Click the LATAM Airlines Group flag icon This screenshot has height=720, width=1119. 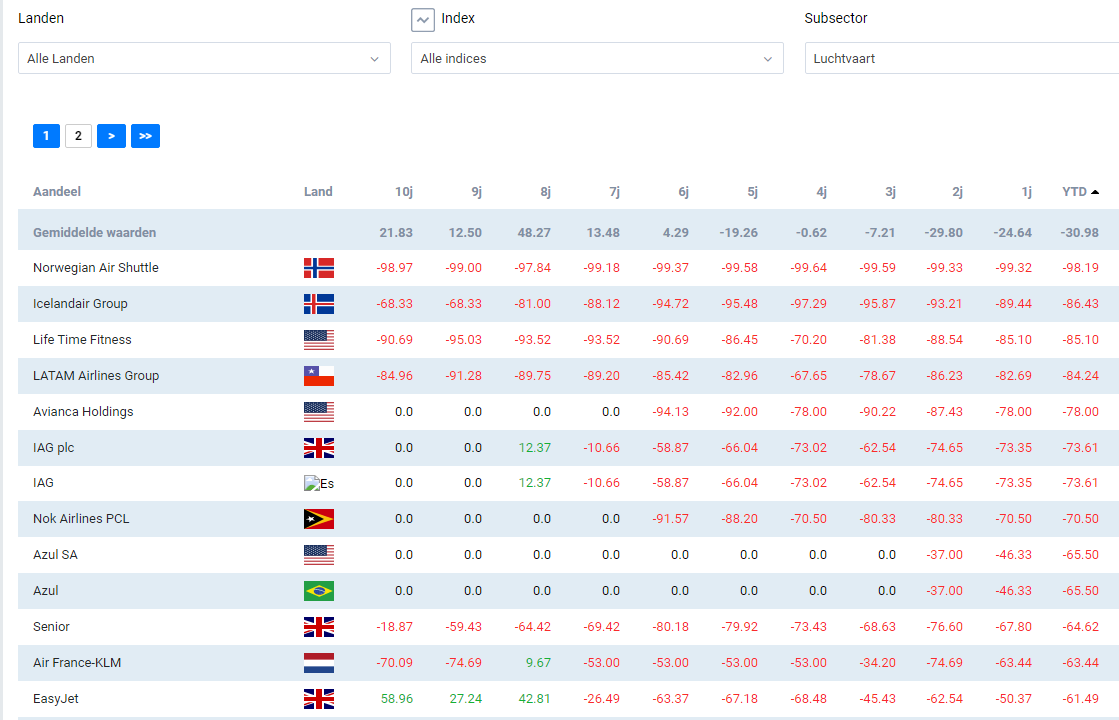point(319,376)
